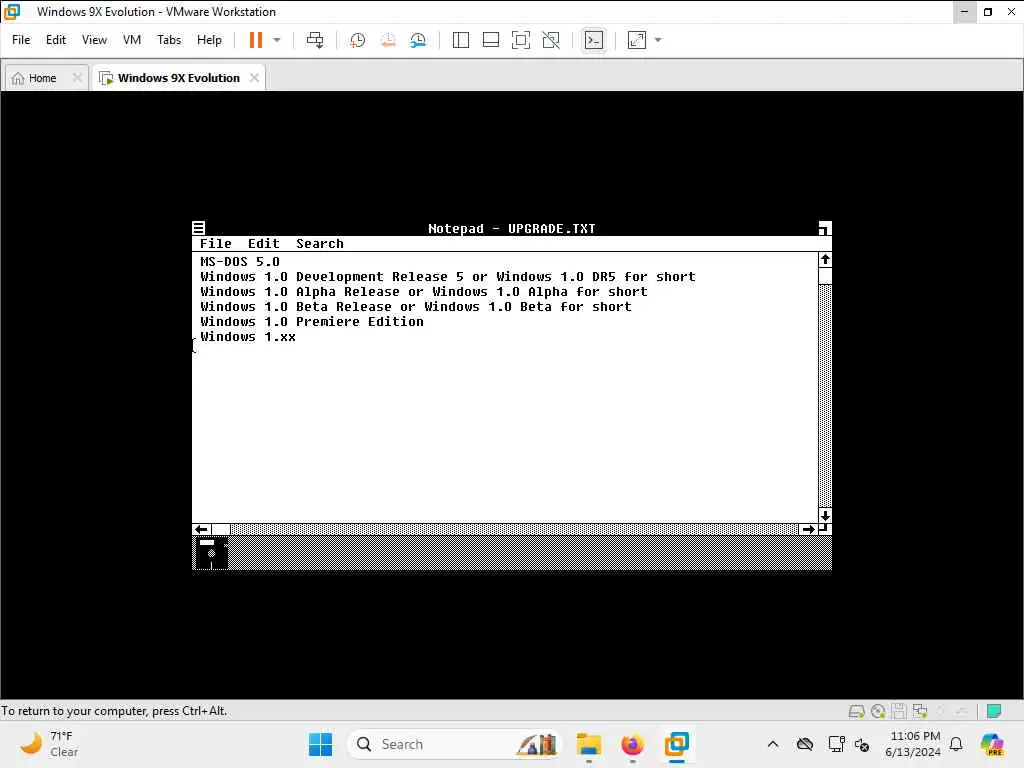Click Notepad vertical scroll up arrow

point(825,260)
